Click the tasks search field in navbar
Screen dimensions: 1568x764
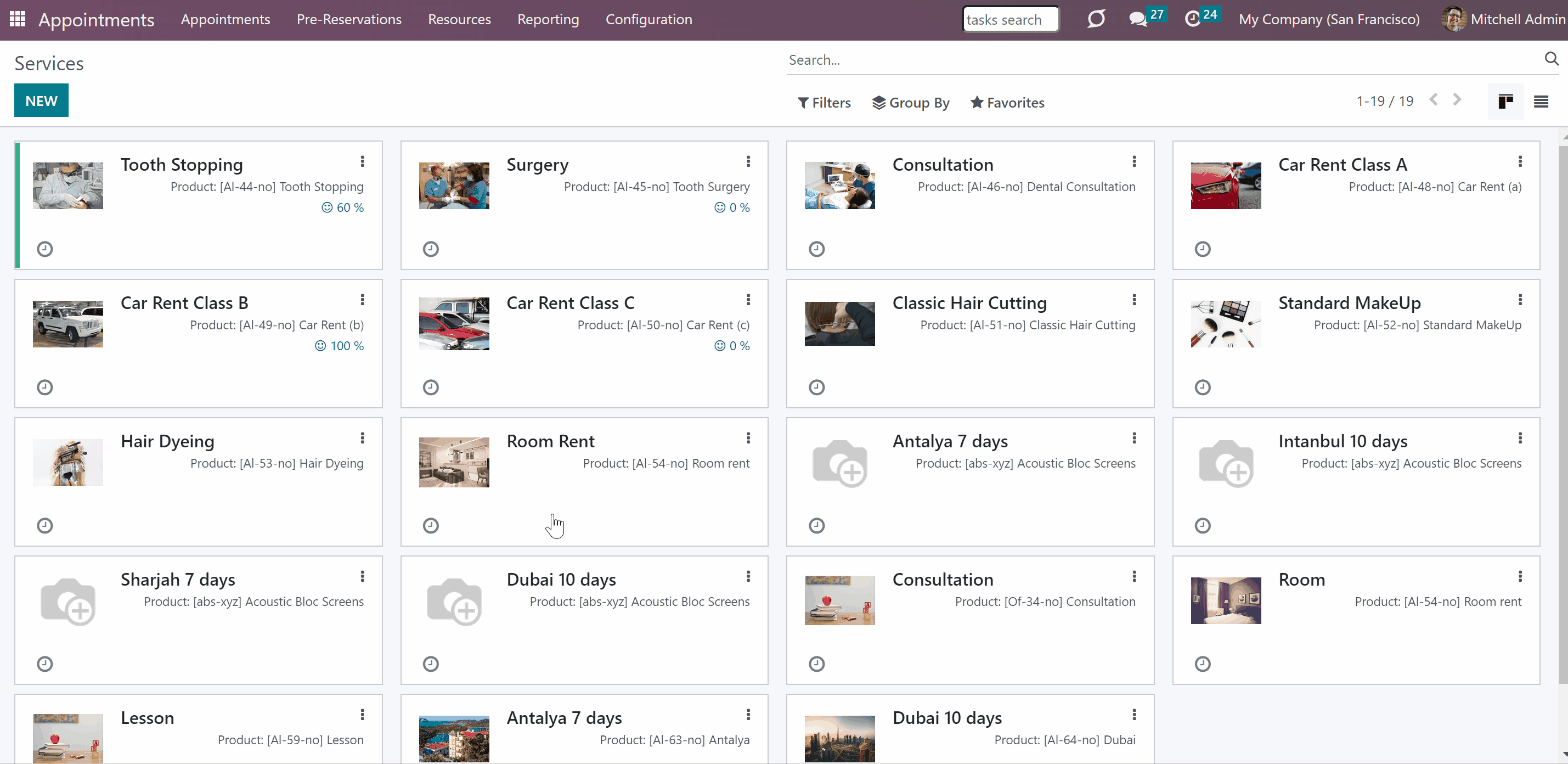pos(1011,19)
